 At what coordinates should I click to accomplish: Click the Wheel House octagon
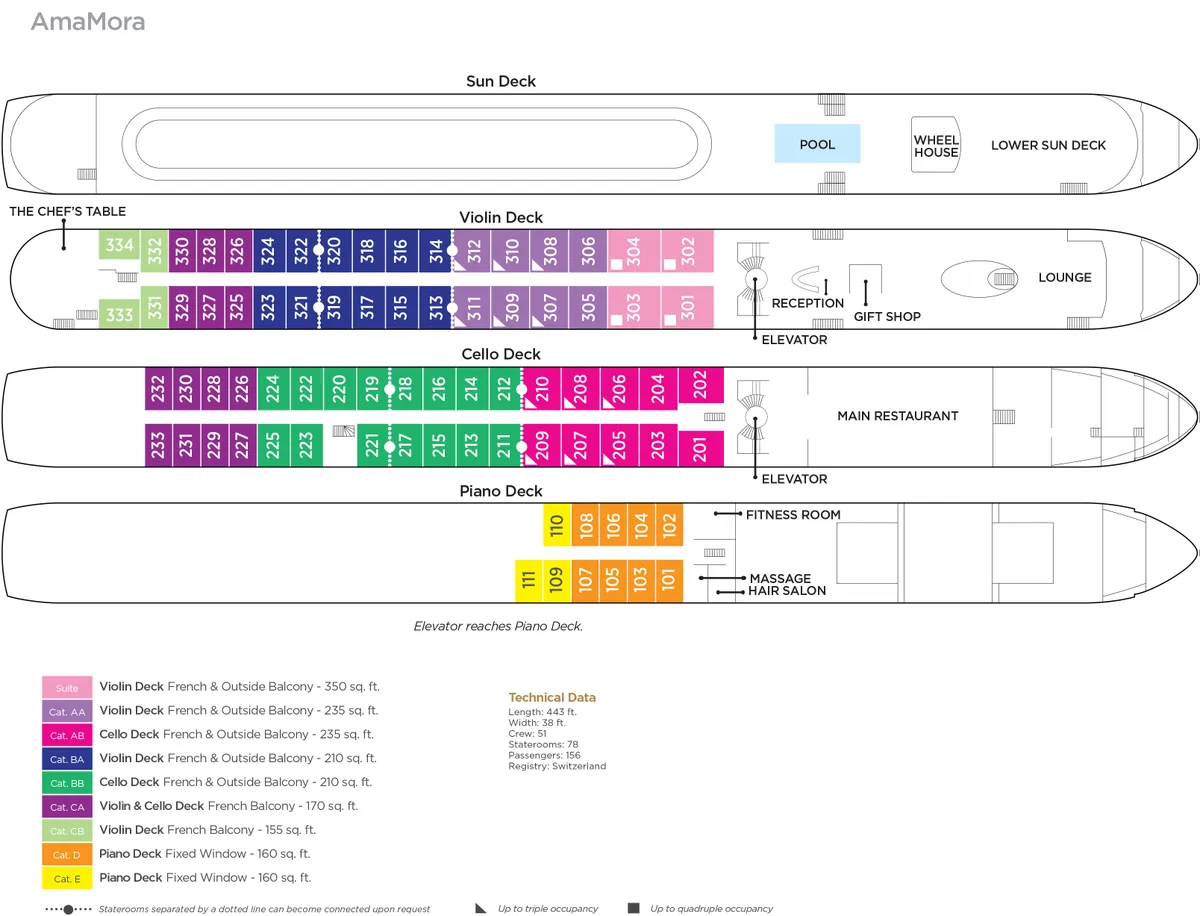(x=936, y=146)
